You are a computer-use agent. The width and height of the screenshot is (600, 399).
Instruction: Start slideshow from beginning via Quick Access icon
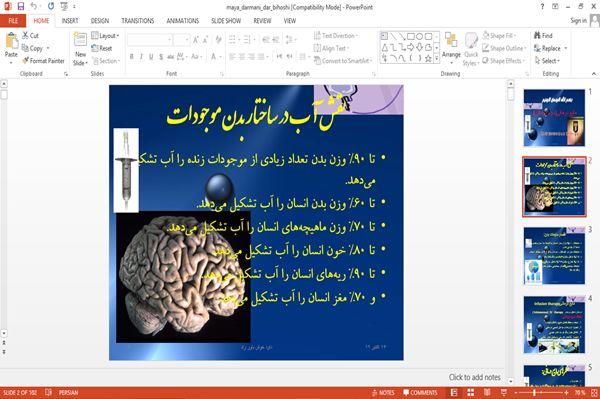[x=64, y=6]
